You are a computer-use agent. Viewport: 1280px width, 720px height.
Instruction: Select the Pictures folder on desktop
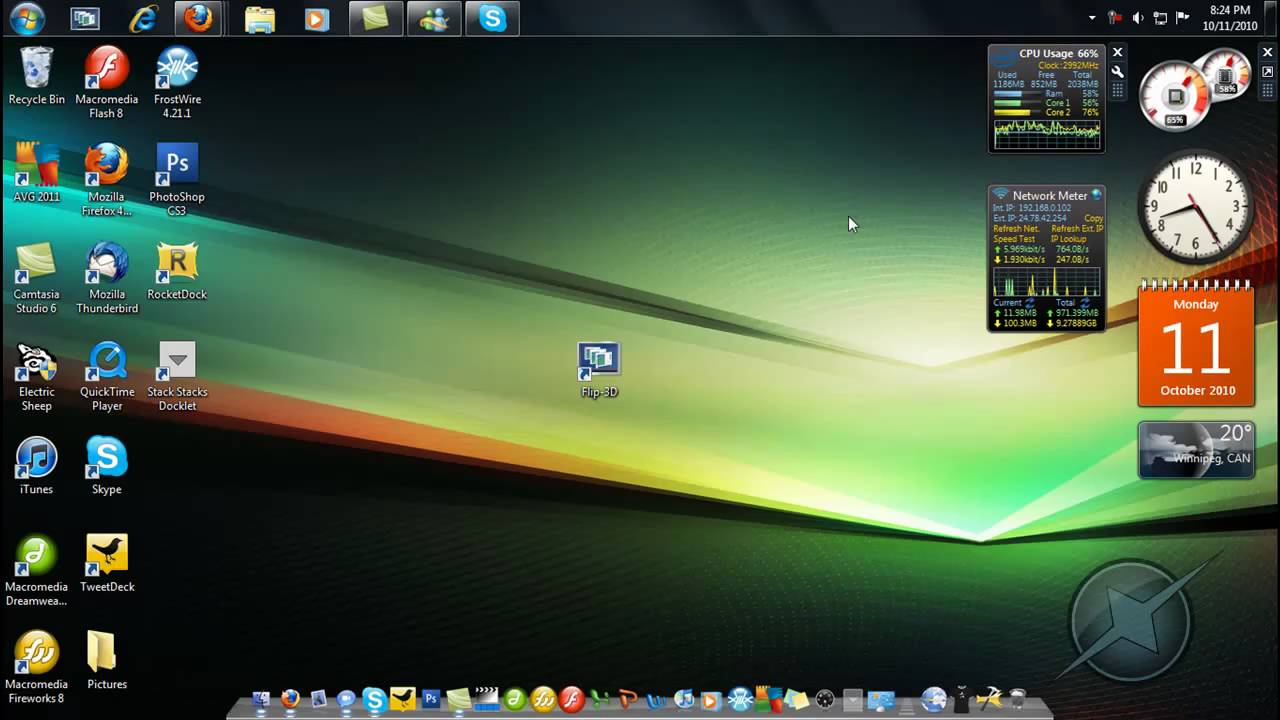(x=106, y=660)
